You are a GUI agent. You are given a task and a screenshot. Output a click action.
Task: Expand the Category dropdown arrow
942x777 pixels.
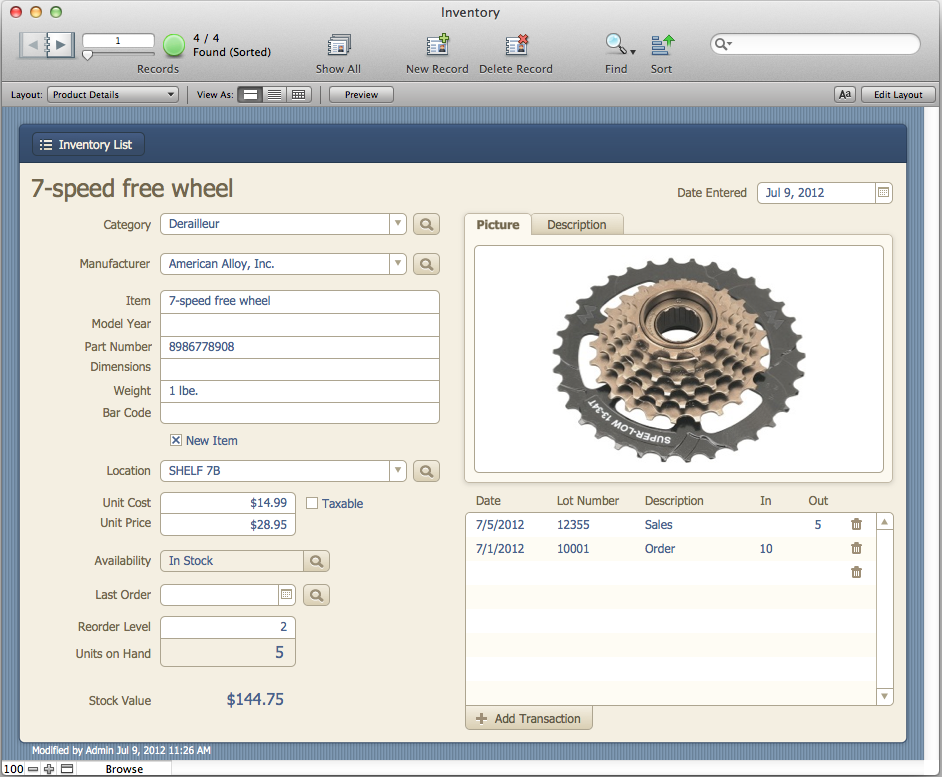tap(397, 224)
